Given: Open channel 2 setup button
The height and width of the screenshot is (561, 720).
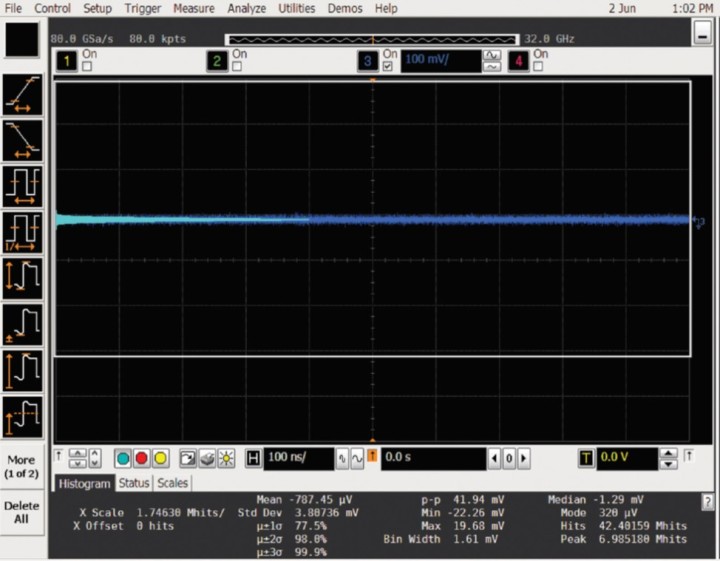Looking at the screenshot, I should coord(217,61).
